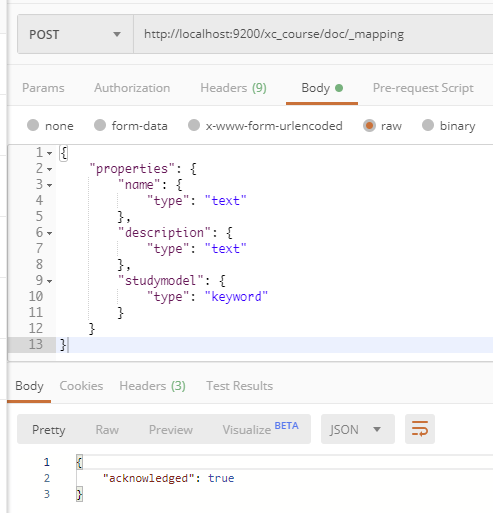
Task: Open the Authorization tab
Action: [x=132, y=88]
